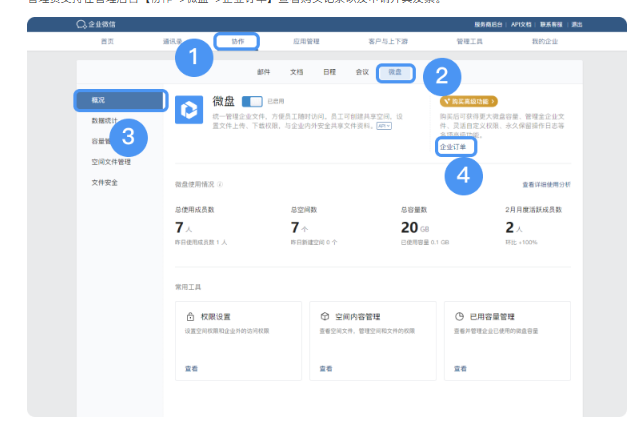
Task: Click the lock icon beside 权限设置
Action: 190,316
